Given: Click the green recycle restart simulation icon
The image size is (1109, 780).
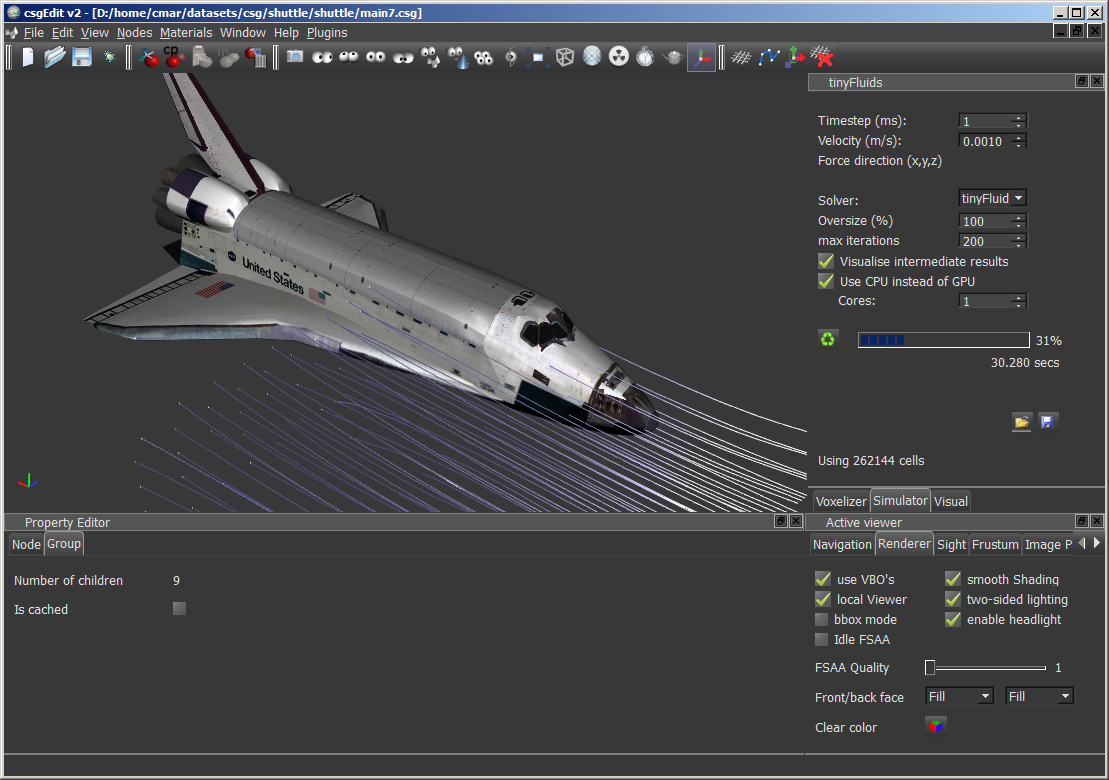Looking at the screenshot, I should pos(828,339).
